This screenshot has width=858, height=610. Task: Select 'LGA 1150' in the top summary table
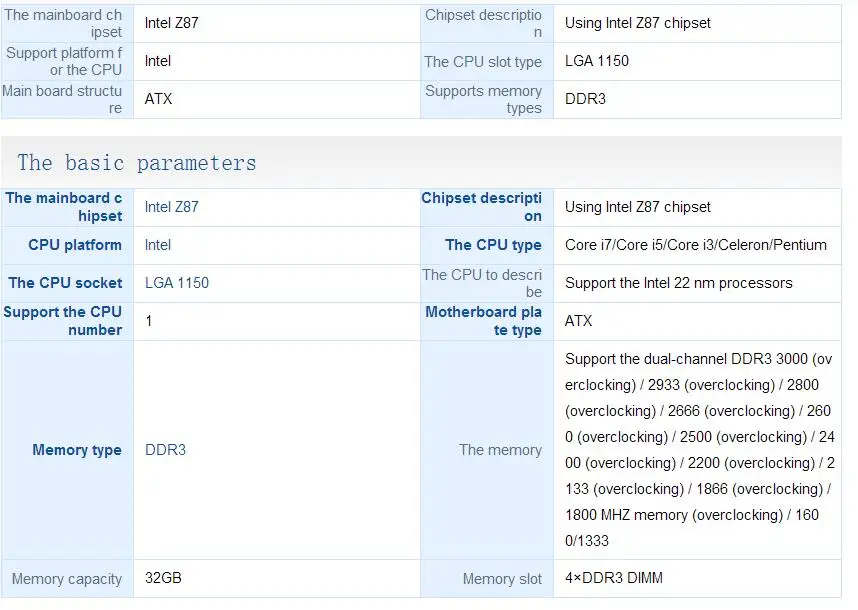tap(596, 61)
